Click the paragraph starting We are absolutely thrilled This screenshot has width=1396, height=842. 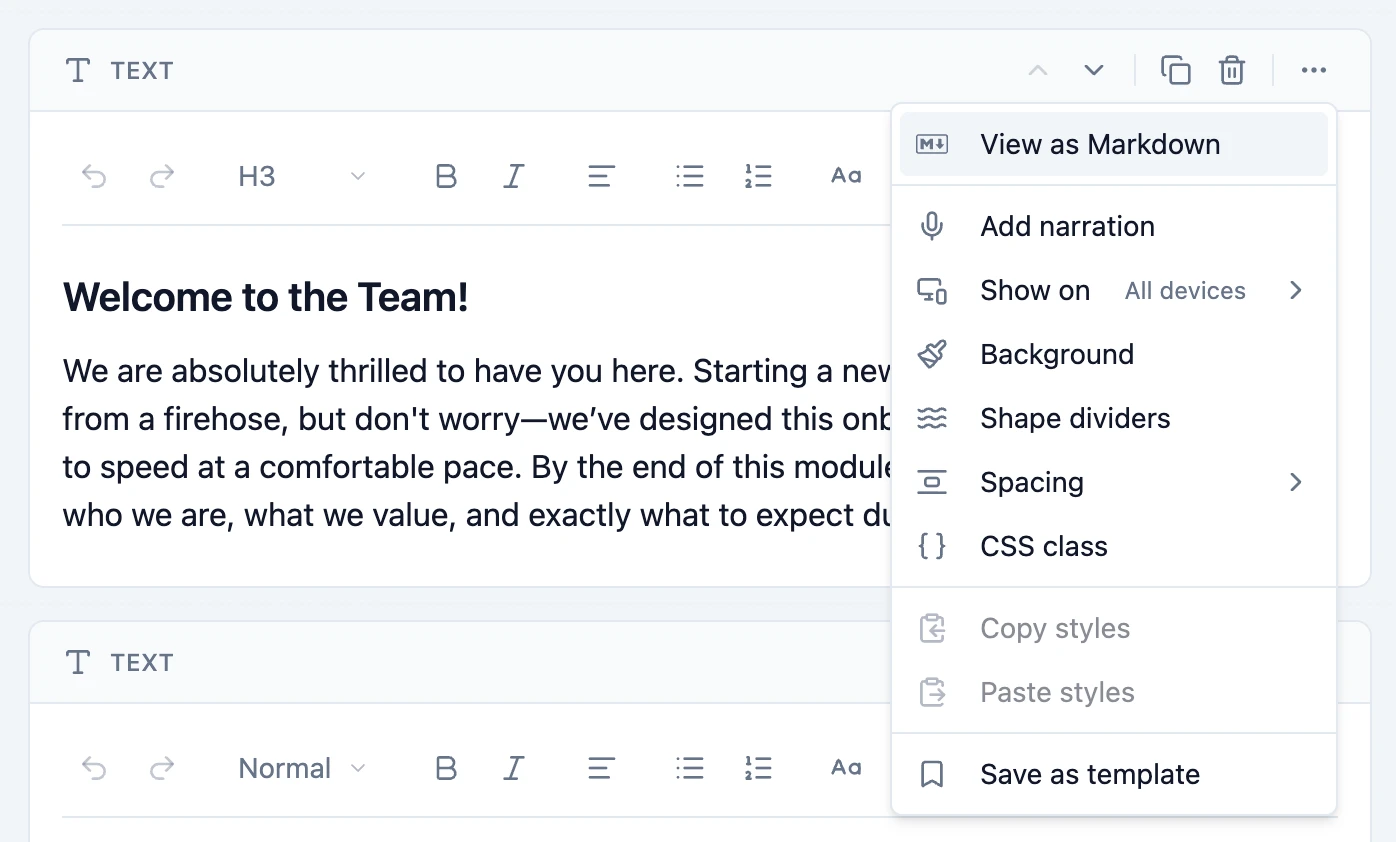(x=476, y=443)
